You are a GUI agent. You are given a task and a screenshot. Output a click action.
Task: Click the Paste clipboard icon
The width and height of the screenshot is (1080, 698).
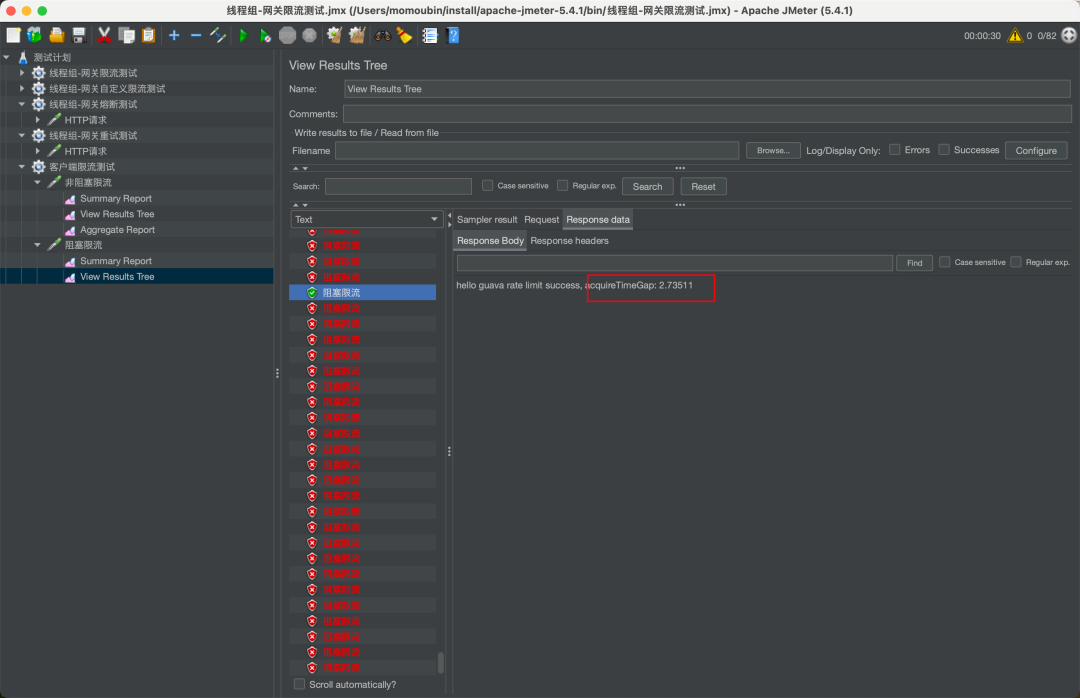tap(148, 35)
